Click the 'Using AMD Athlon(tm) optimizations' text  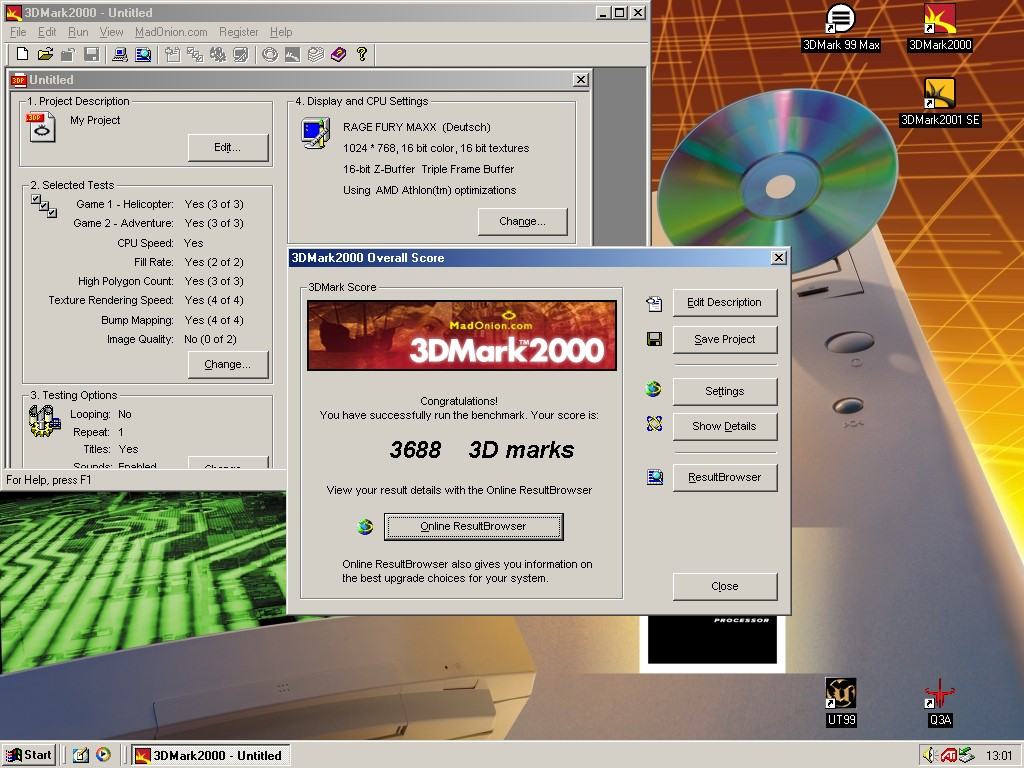point(430,190)
